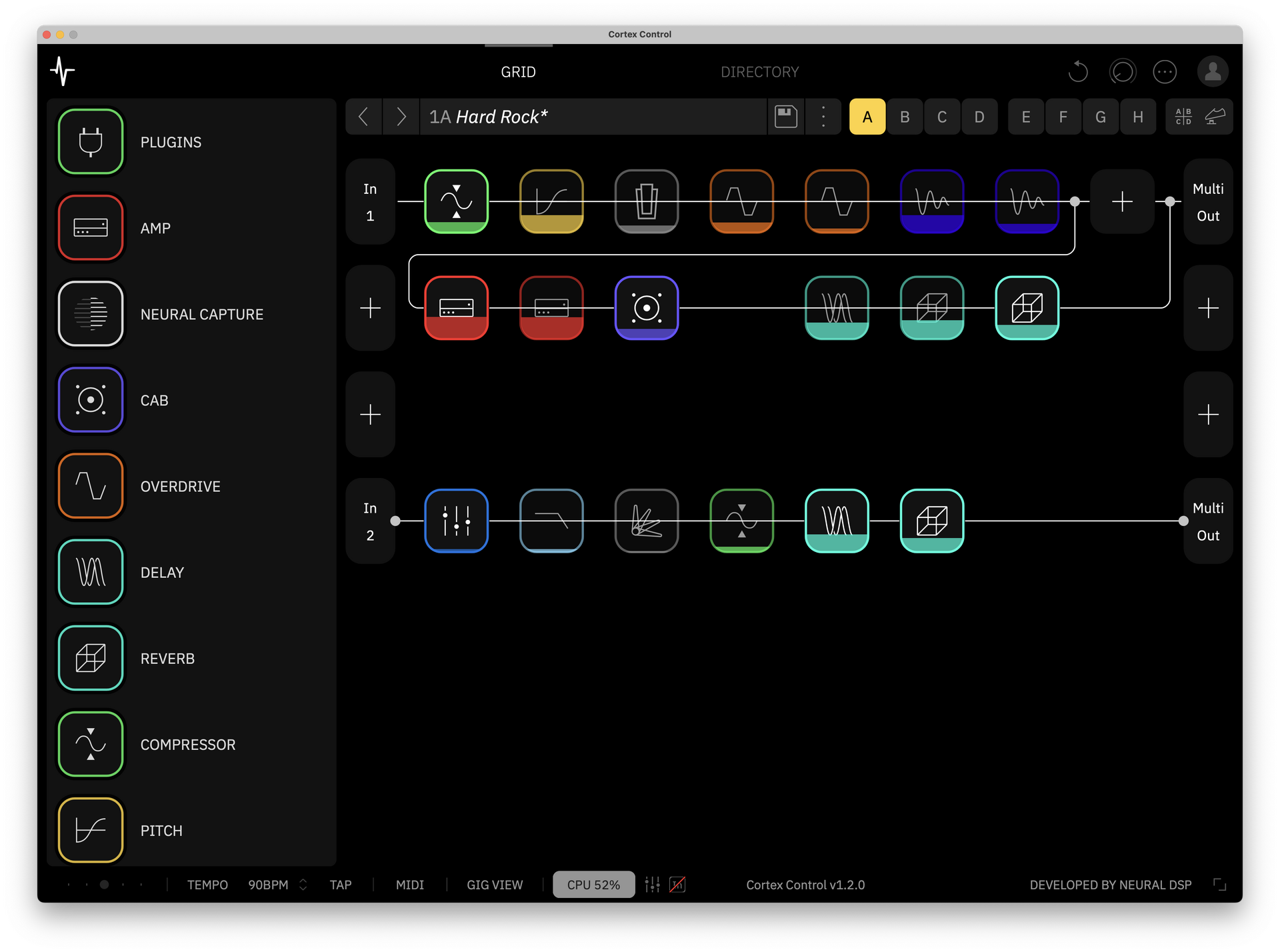Open the Reverb category

tap(91, 658)
